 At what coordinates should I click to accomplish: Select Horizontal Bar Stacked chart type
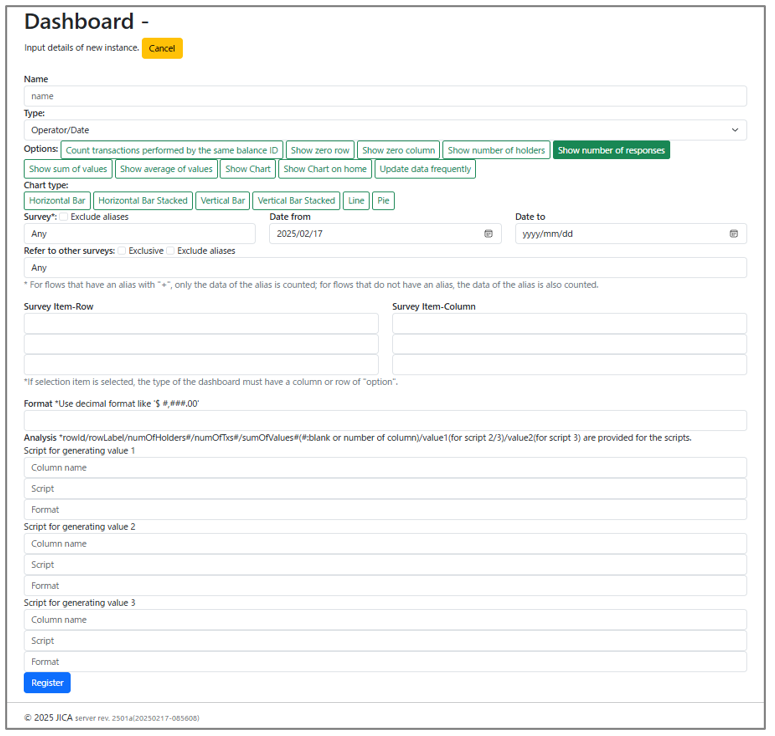pos(143,201)
